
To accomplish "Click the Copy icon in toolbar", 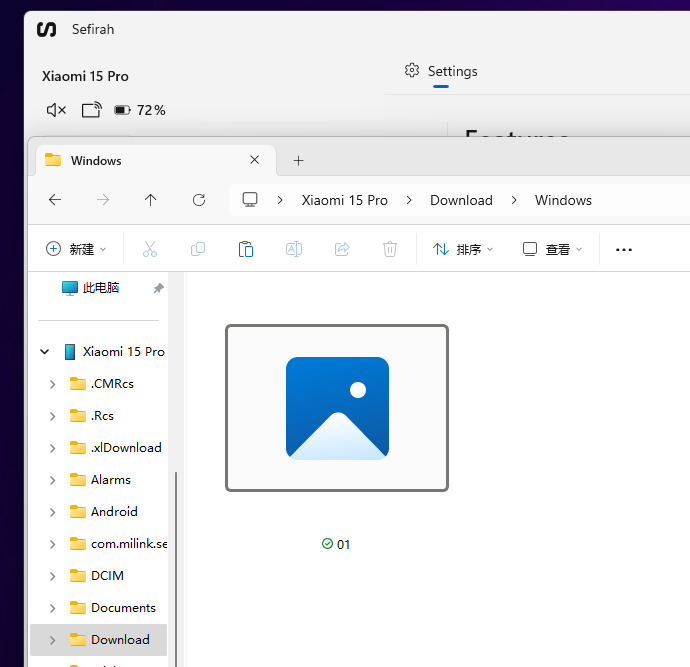I will click(x=198, y=249).
